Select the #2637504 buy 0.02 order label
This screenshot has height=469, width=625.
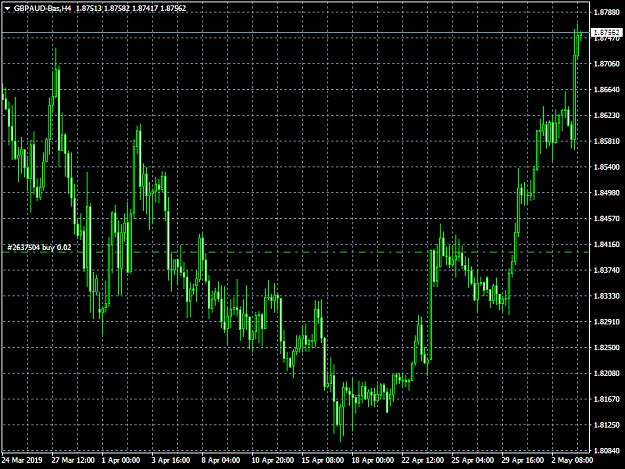39,248
